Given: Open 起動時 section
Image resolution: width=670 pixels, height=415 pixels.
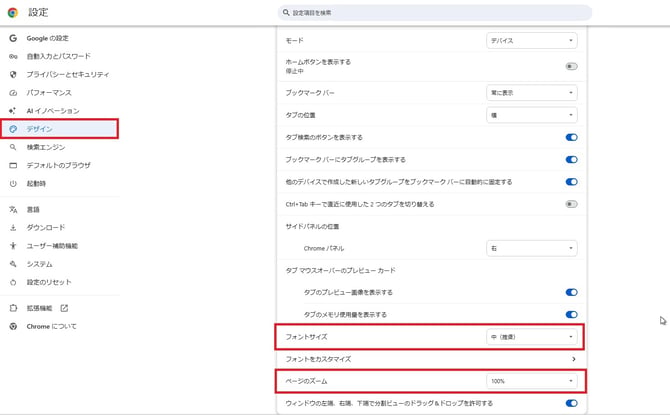Looking at the screenshot, I should point(36,183).
